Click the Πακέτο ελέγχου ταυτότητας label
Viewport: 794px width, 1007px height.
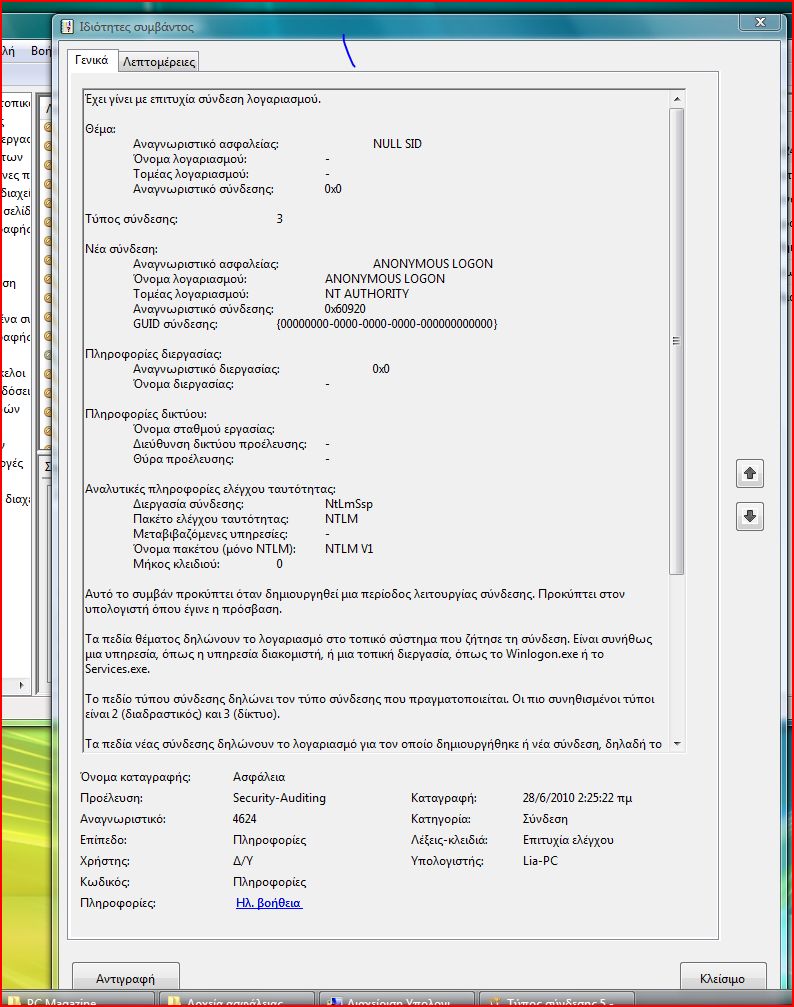click(211, 519)
